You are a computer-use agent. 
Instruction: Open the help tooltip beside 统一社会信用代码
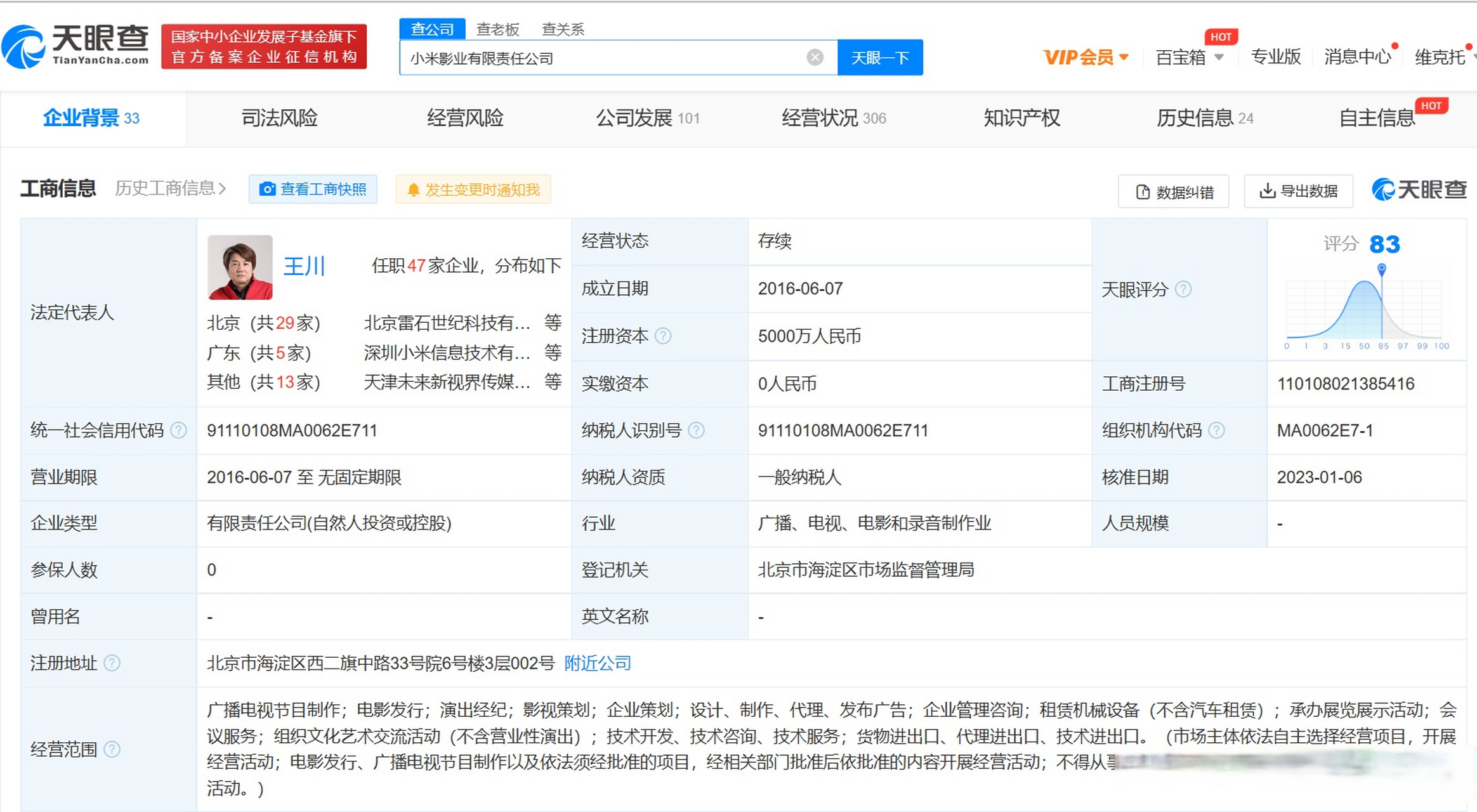(x=180, y=430)
